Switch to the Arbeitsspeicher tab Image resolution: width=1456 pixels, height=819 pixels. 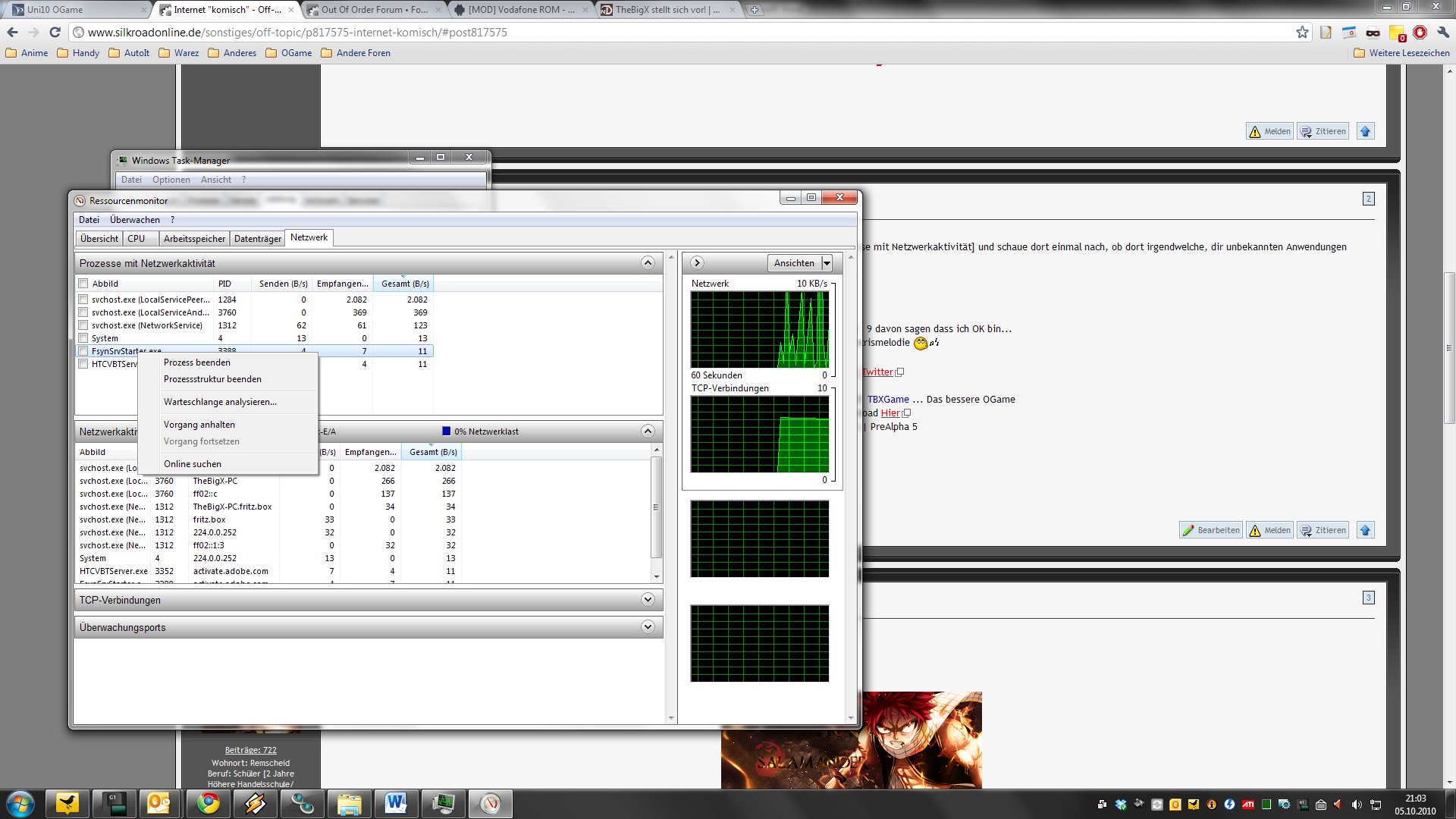[194, 238]
